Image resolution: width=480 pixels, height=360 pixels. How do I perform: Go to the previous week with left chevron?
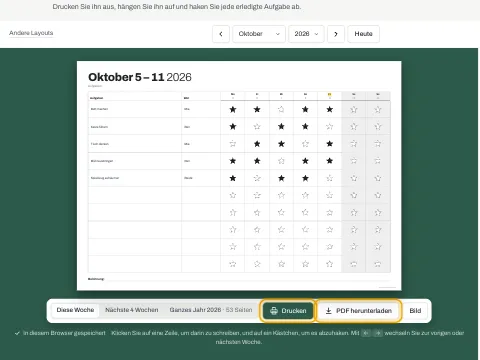click(221, 34)
